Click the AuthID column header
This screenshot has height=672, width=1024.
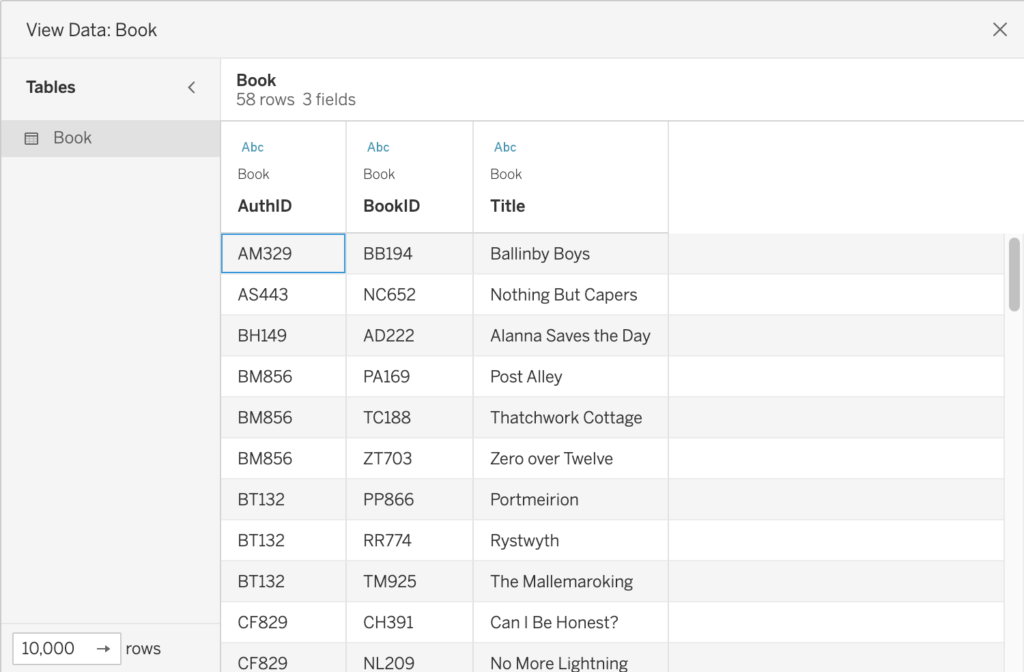click(265, 206)
